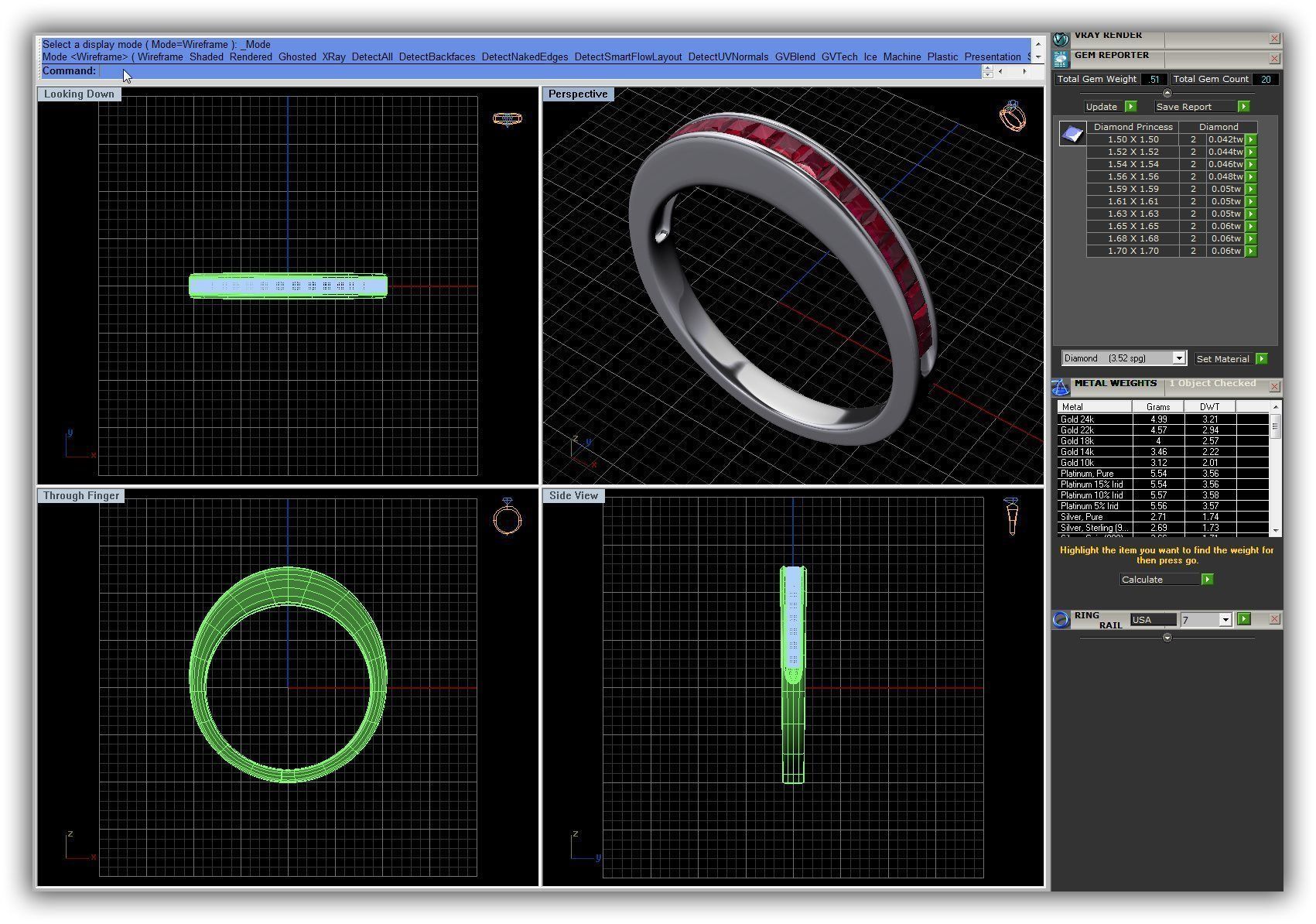Choose the Ghosted display mode option

coord(297,57)
